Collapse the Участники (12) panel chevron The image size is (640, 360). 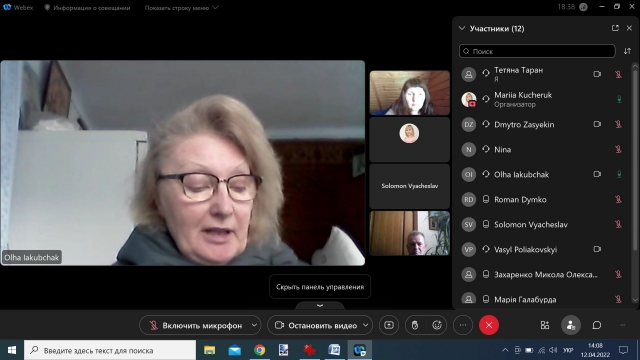[x=462, y=28]
